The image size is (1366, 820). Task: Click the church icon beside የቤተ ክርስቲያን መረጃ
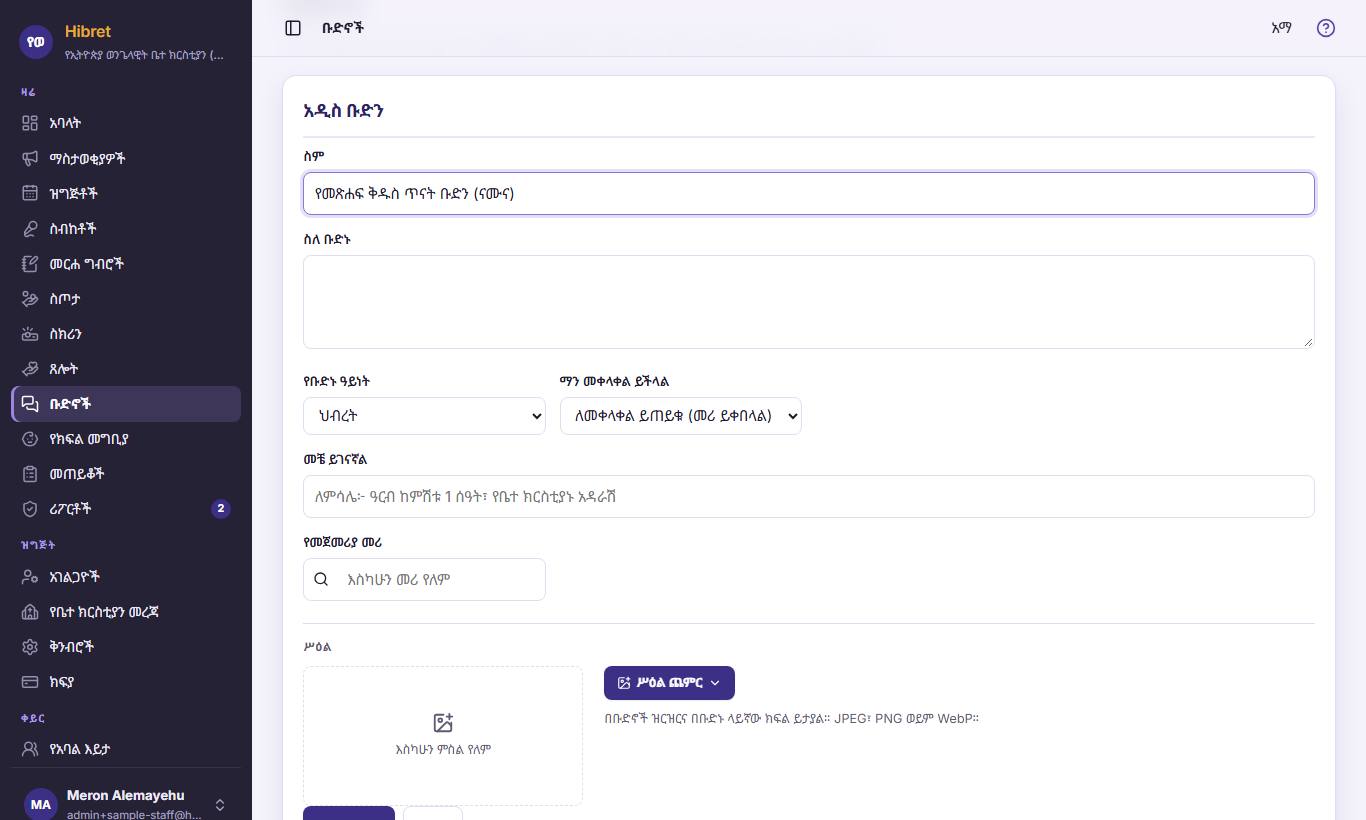30,611
